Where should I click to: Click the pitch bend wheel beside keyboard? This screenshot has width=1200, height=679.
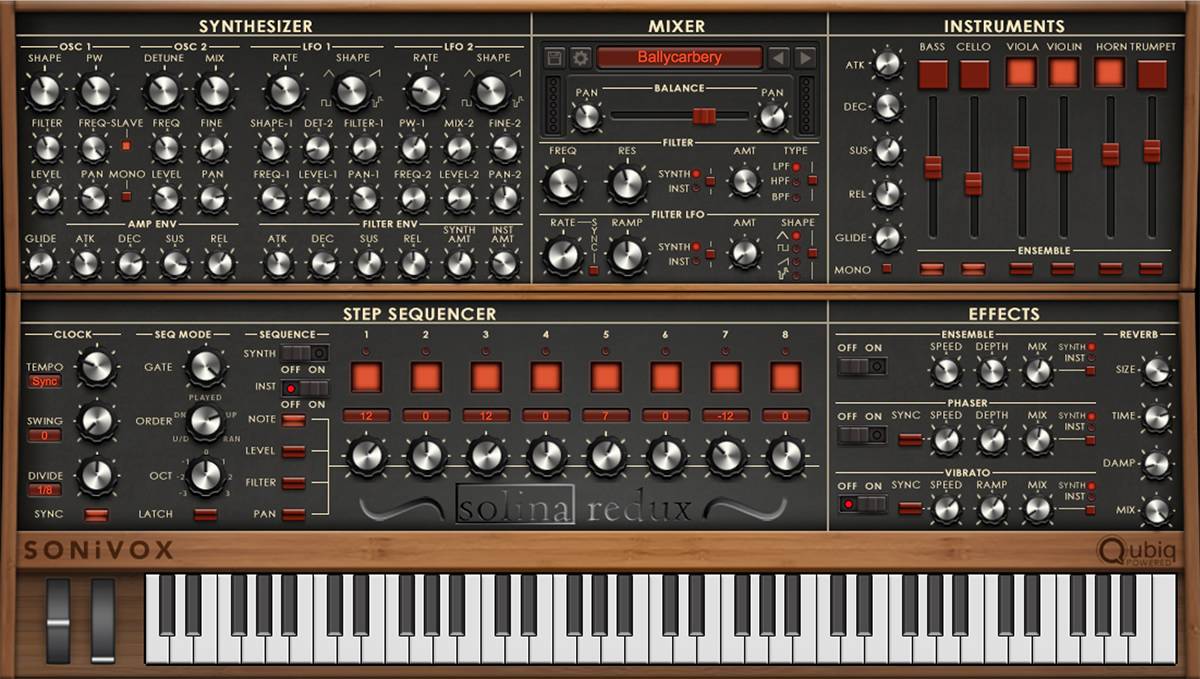point(59,618)
